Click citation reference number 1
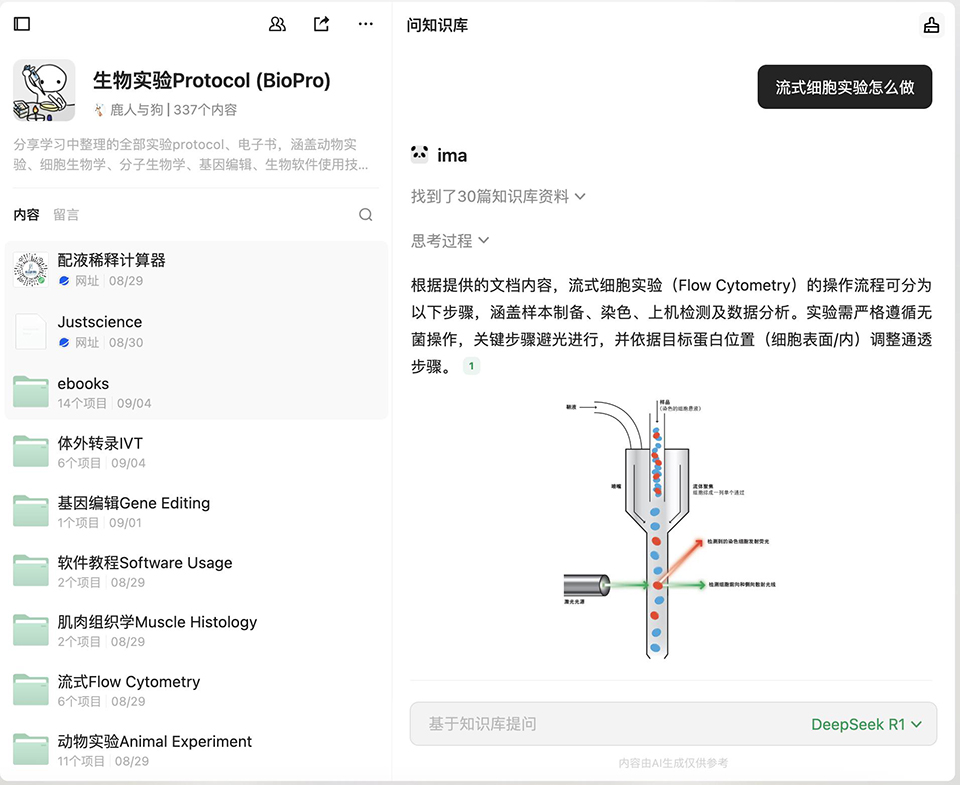Viewport: 960px width, 785px height. 471,367
